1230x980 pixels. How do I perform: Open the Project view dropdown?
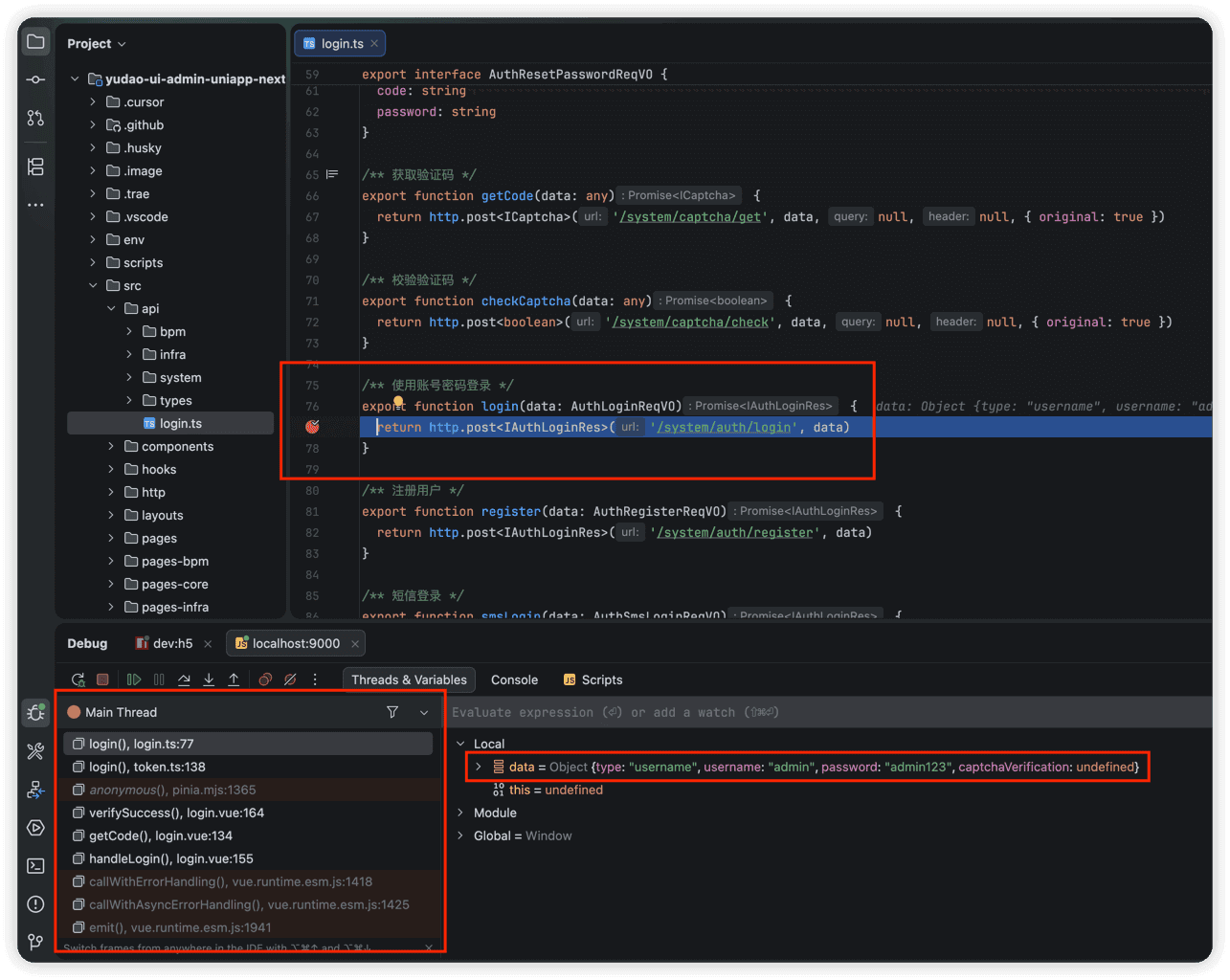tap(97, 44)
